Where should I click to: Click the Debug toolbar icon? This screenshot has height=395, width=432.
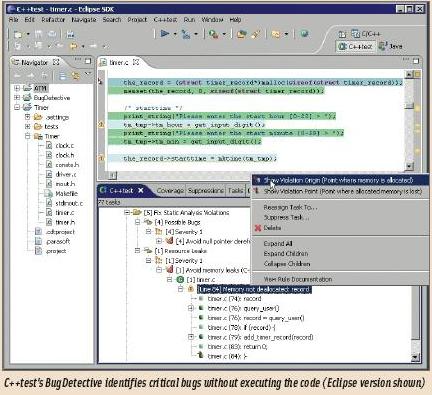(x=186, y=34)
